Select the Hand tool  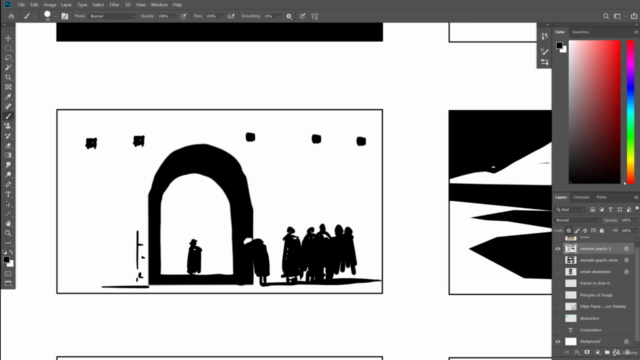pos(8,224)
